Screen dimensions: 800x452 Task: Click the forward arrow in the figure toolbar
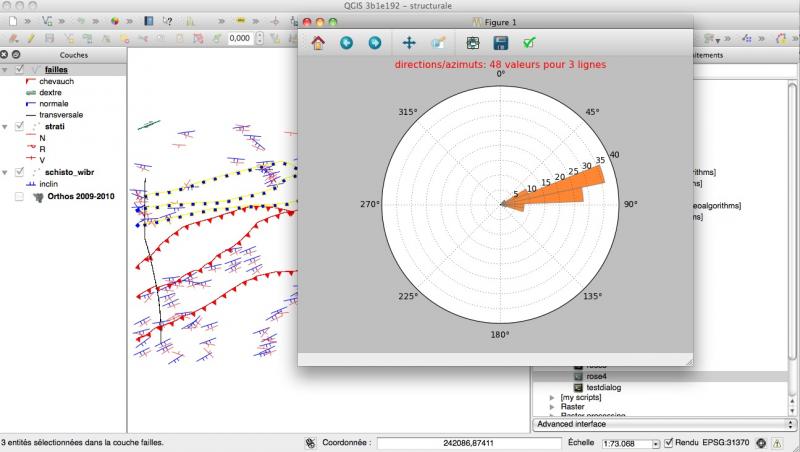(375, 43)
